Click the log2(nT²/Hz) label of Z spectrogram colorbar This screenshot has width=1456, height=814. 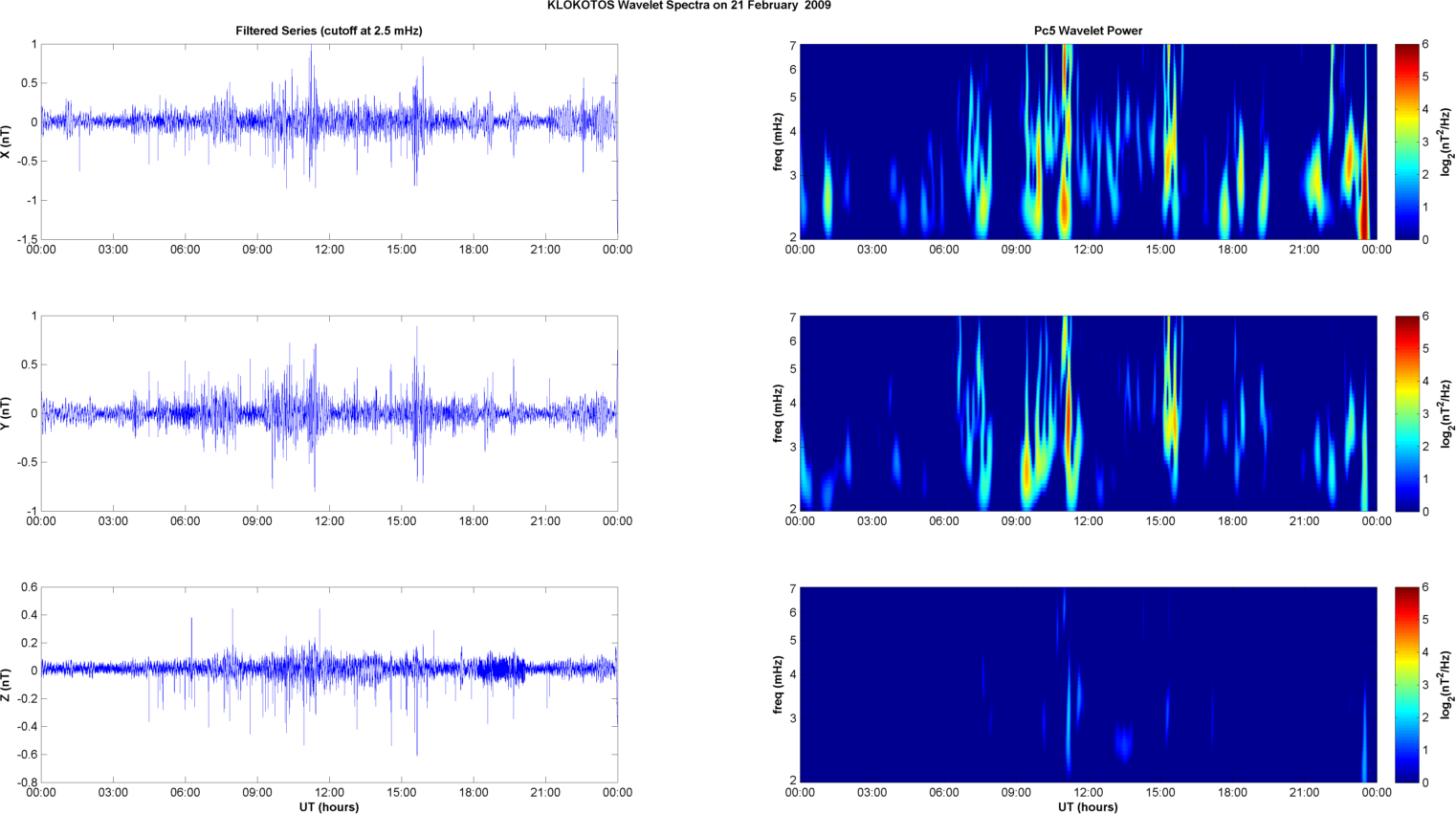[1447, 685]
